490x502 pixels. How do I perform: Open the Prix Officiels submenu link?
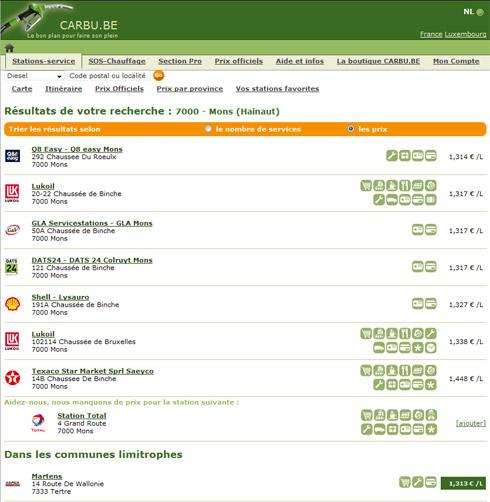[x=119, y=89]
